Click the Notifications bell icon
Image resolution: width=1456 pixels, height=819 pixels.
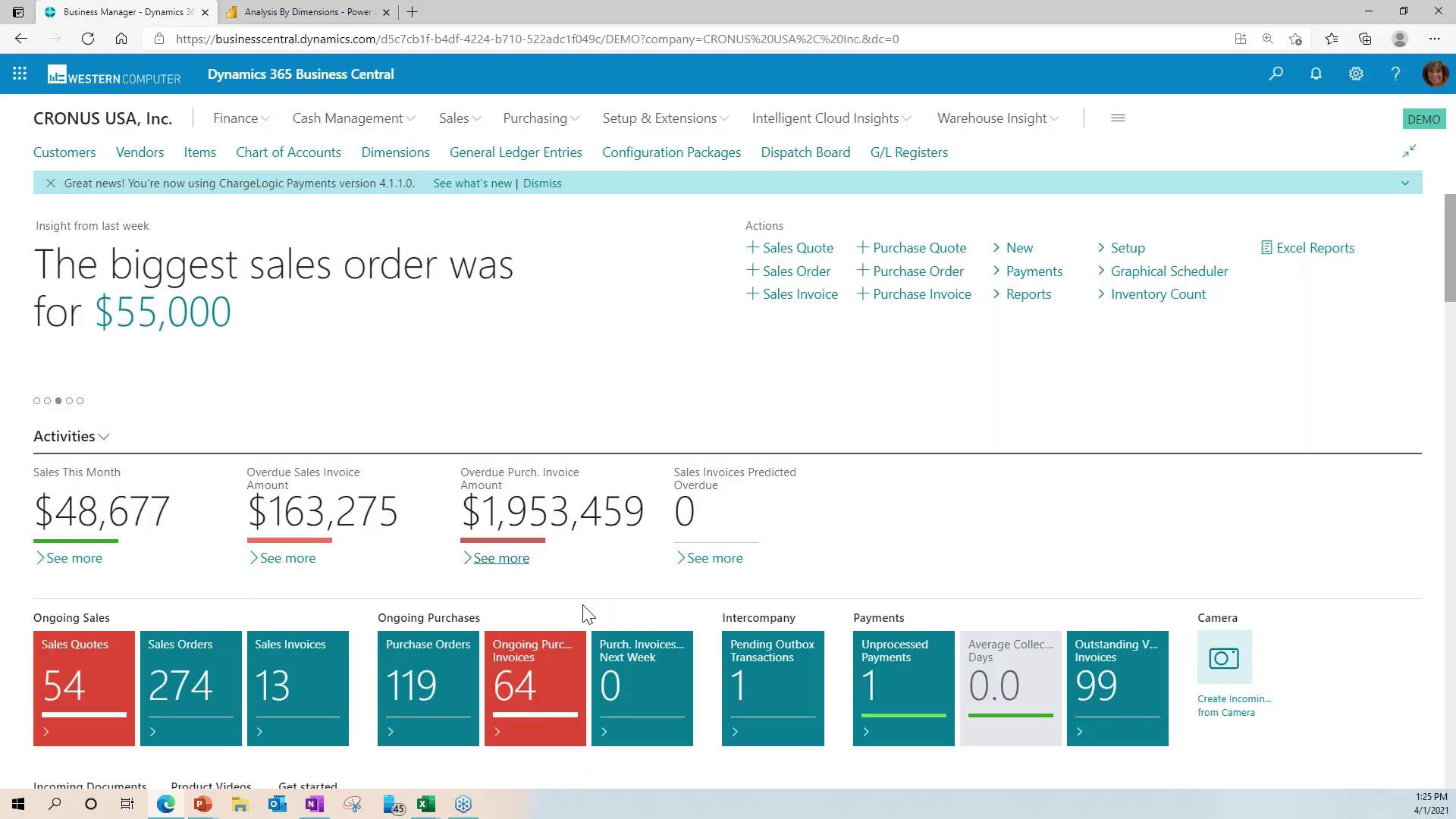(x=1317, y=73)
